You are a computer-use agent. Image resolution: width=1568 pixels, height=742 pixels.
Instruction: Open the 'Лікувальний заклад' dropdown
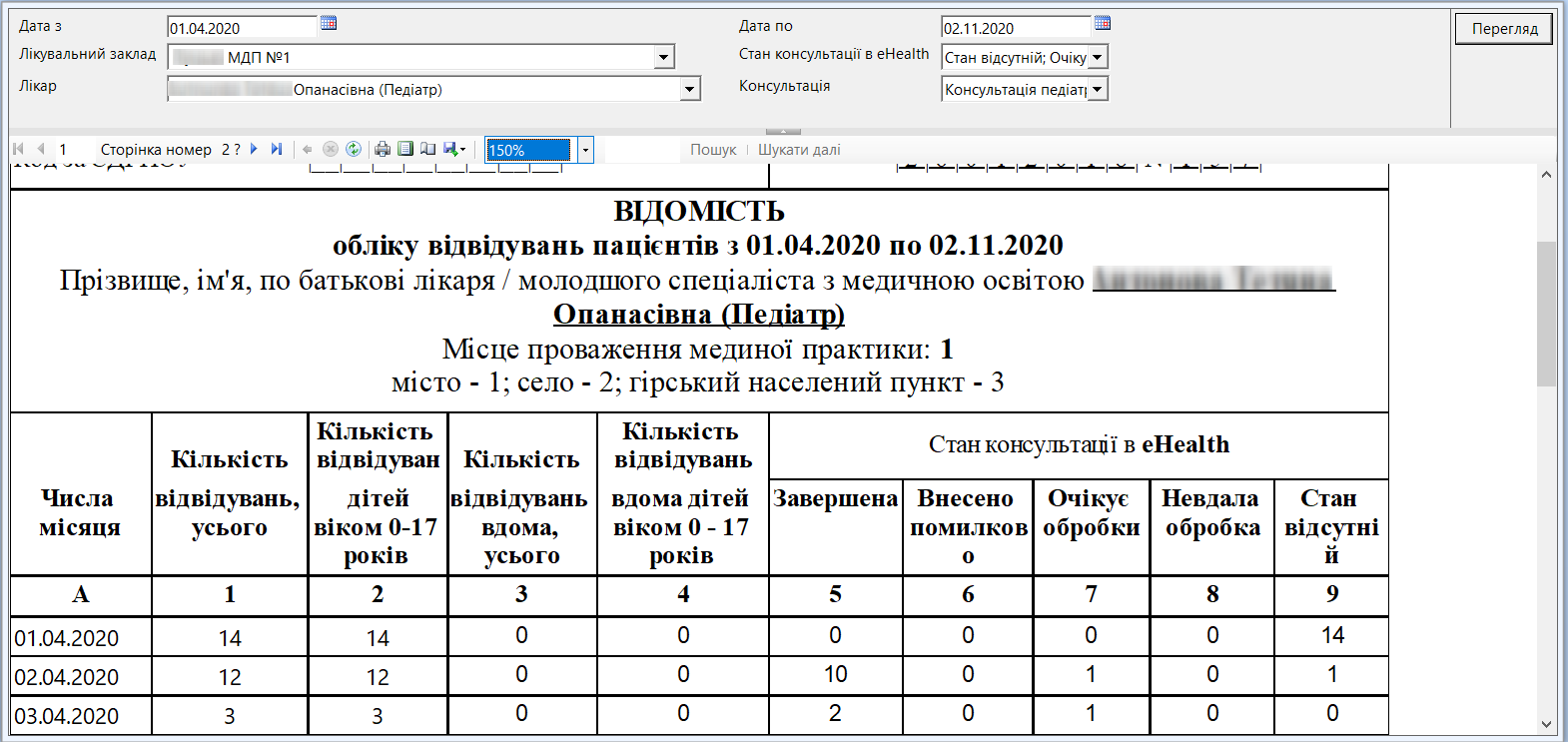pyautogui.click(x=664, y=57)
